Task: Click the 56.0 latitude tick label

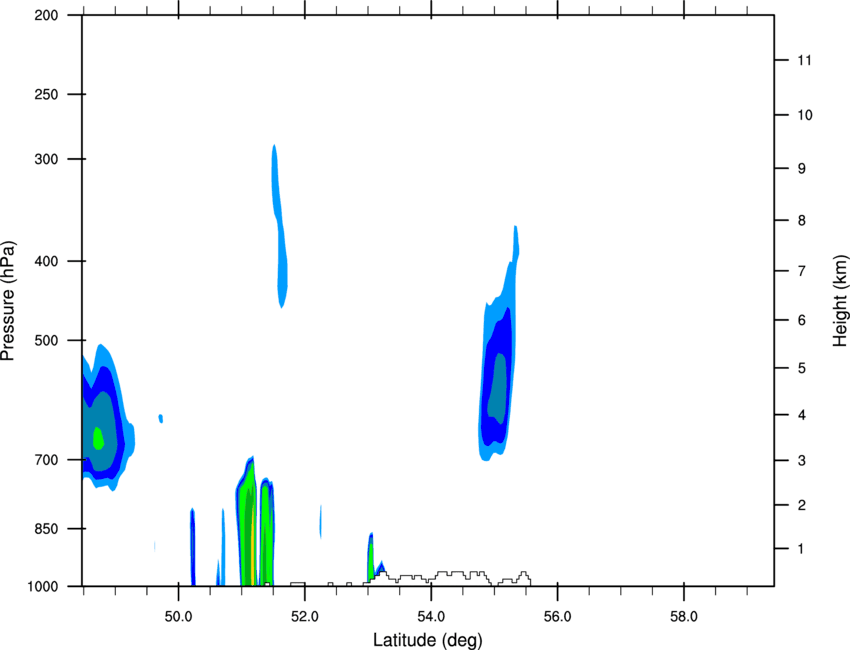Action: pos(558,617)
